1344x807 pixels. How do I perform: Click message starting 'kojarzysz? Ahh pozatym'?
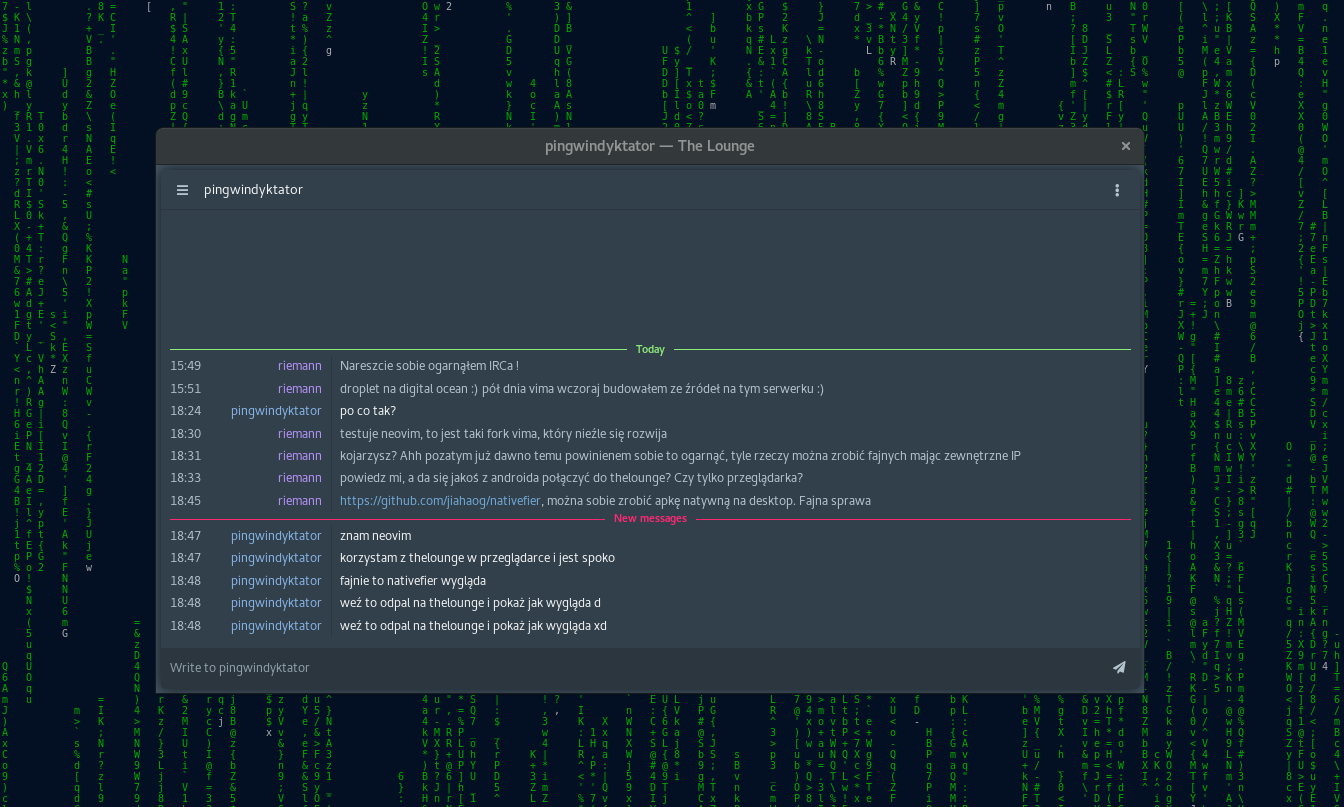(x=680, y=456)
